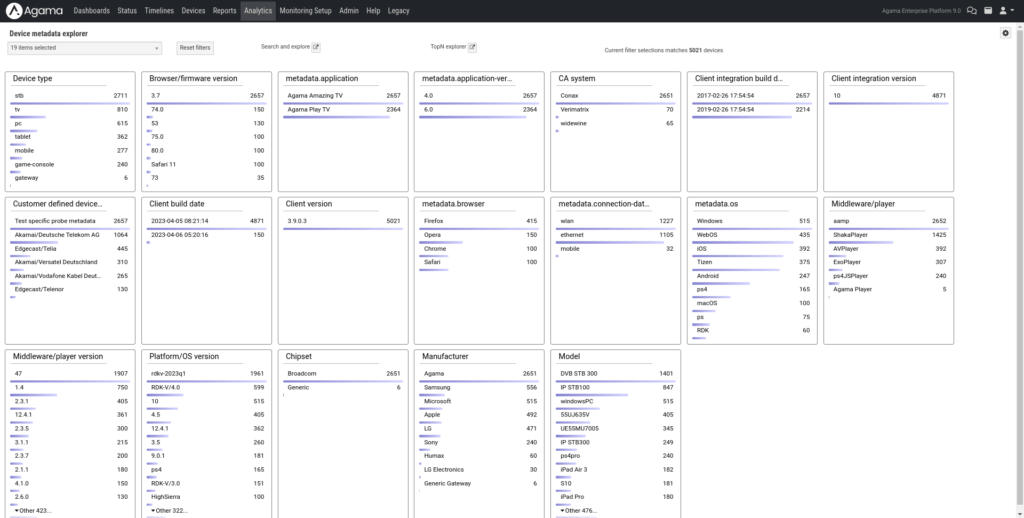The image size is (1024, 518).
Task: Open the chat comments icon
Action: point(971,10)
